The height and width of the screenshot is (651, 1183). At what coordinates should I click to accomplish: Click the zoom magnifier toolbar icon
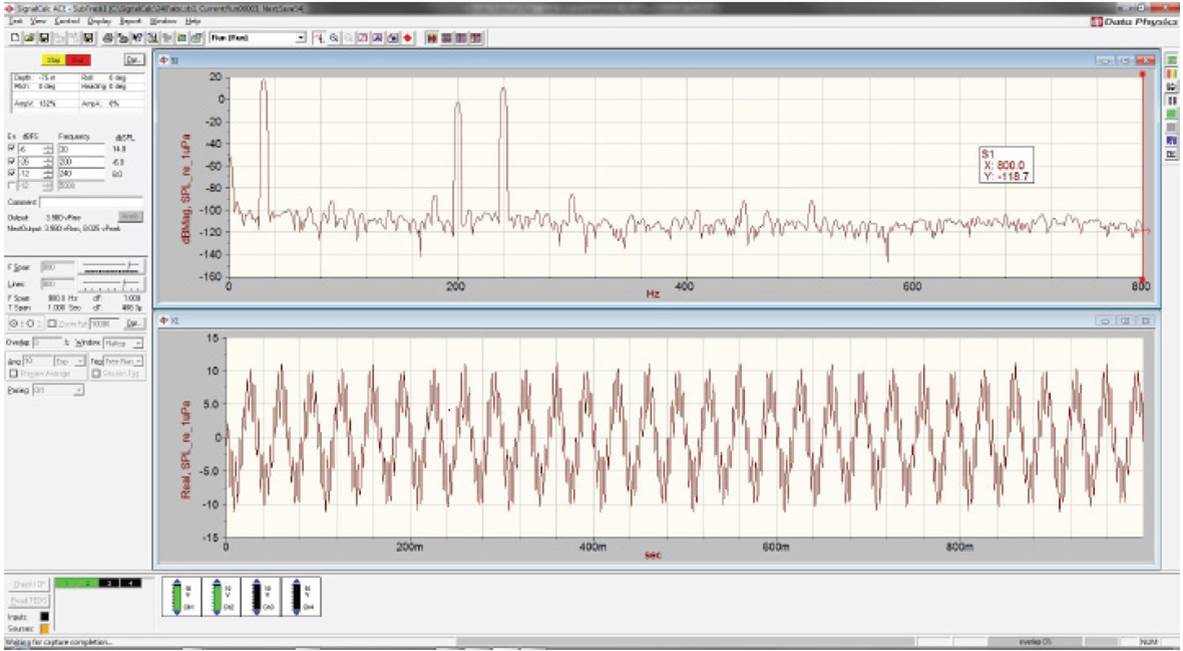click(x=333, y=38)
